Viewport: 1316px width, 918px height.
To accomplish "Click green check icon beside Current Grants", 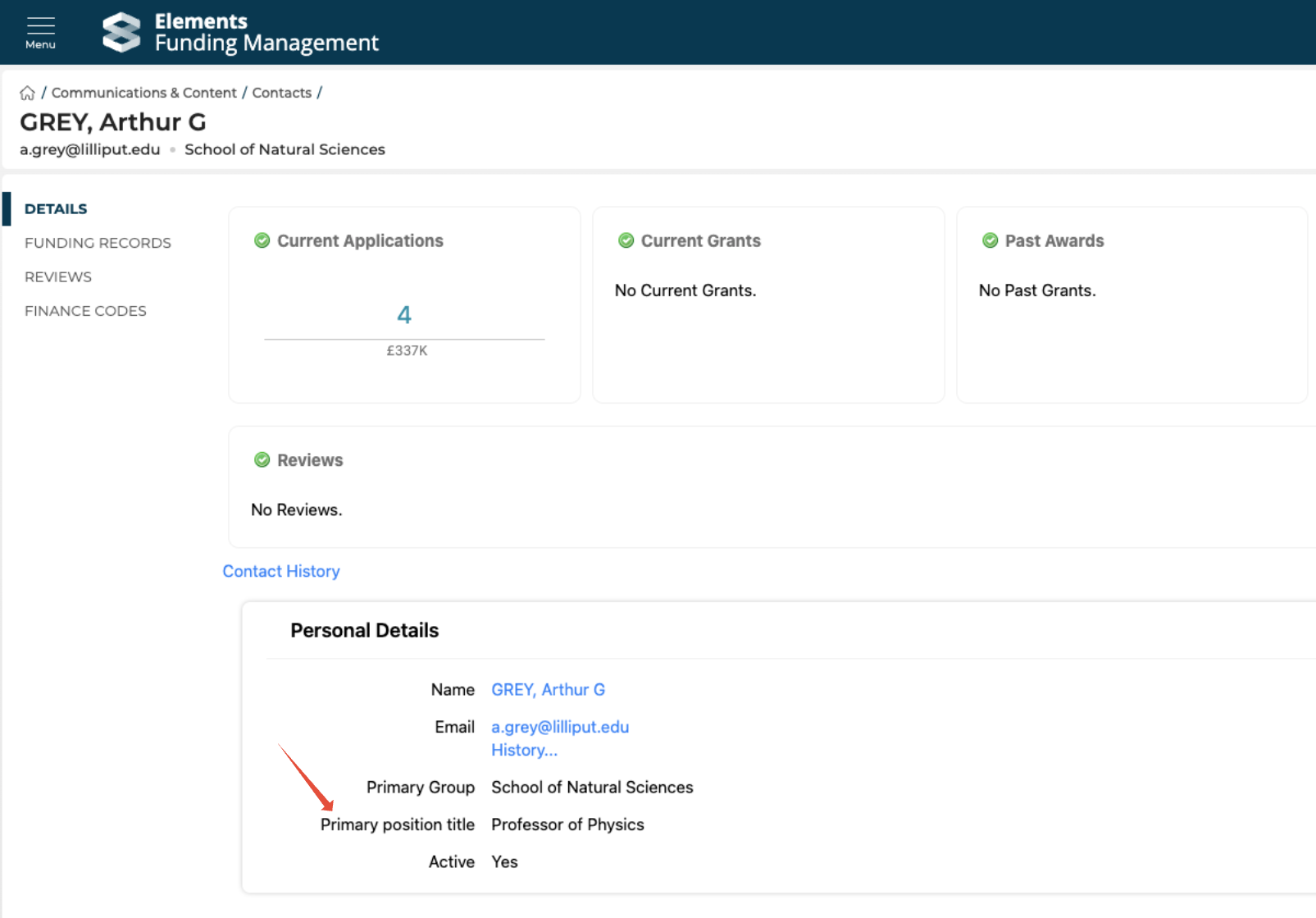I will pos(626,240).
